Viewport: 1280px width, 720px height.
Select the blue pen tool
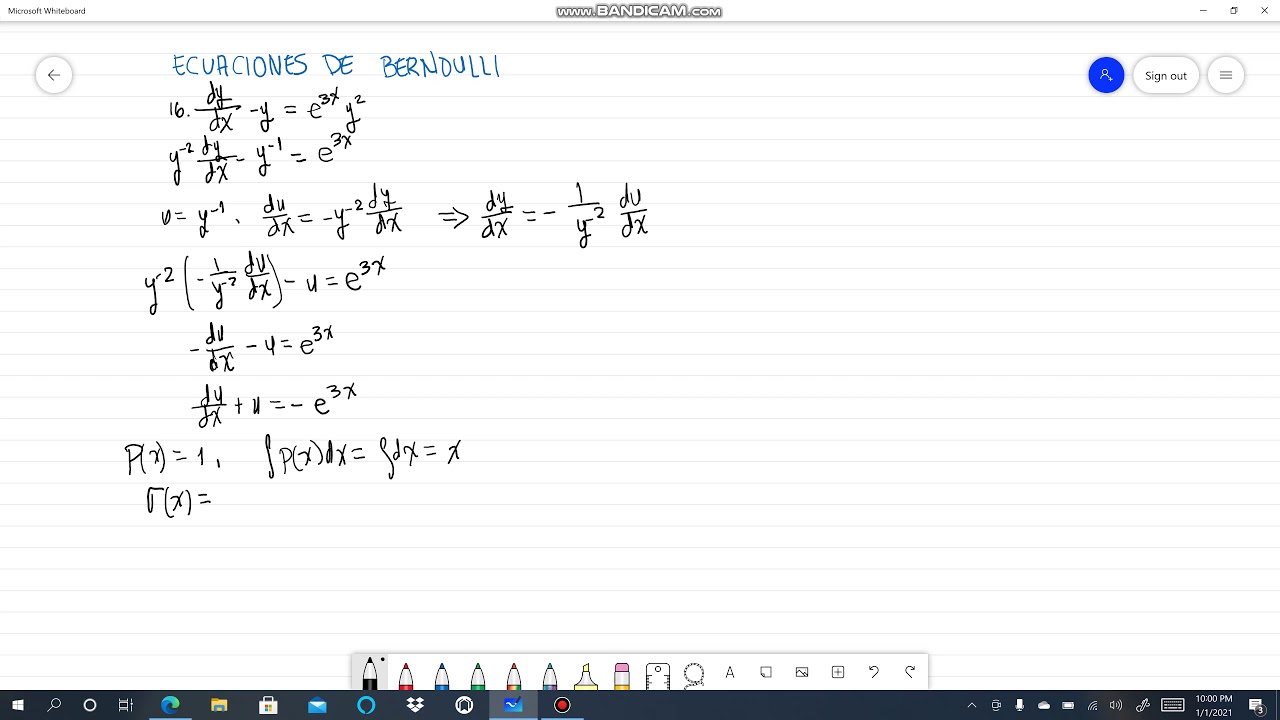(442, 675)
